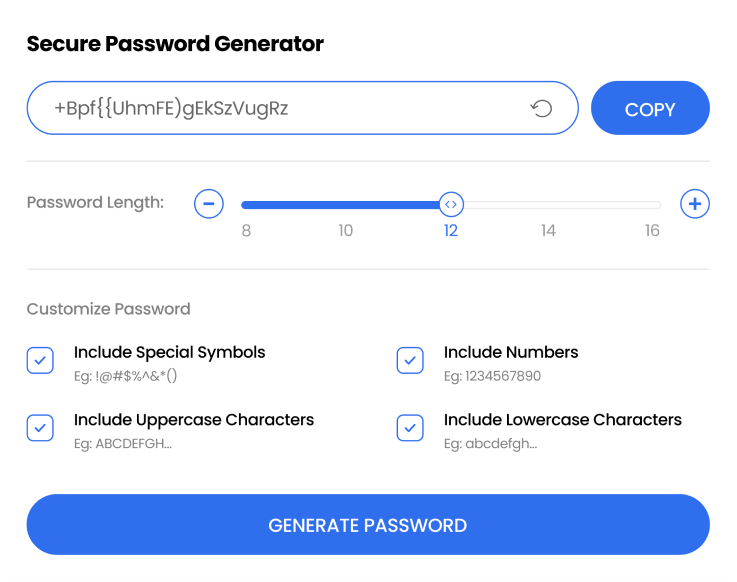Click the regenerate password refresh icon

(x=541, y=109)
